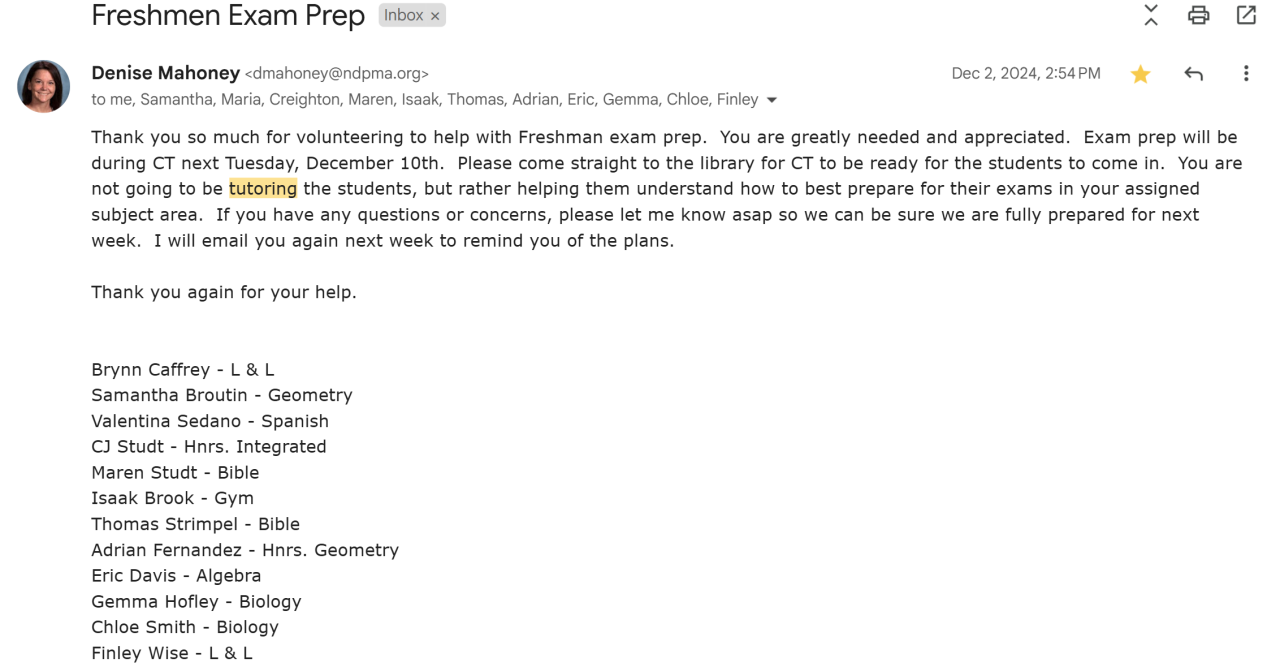Click the "Thank you again for your help" sentence
This screenshot has width=1280, height=671.
pos(224,292)
